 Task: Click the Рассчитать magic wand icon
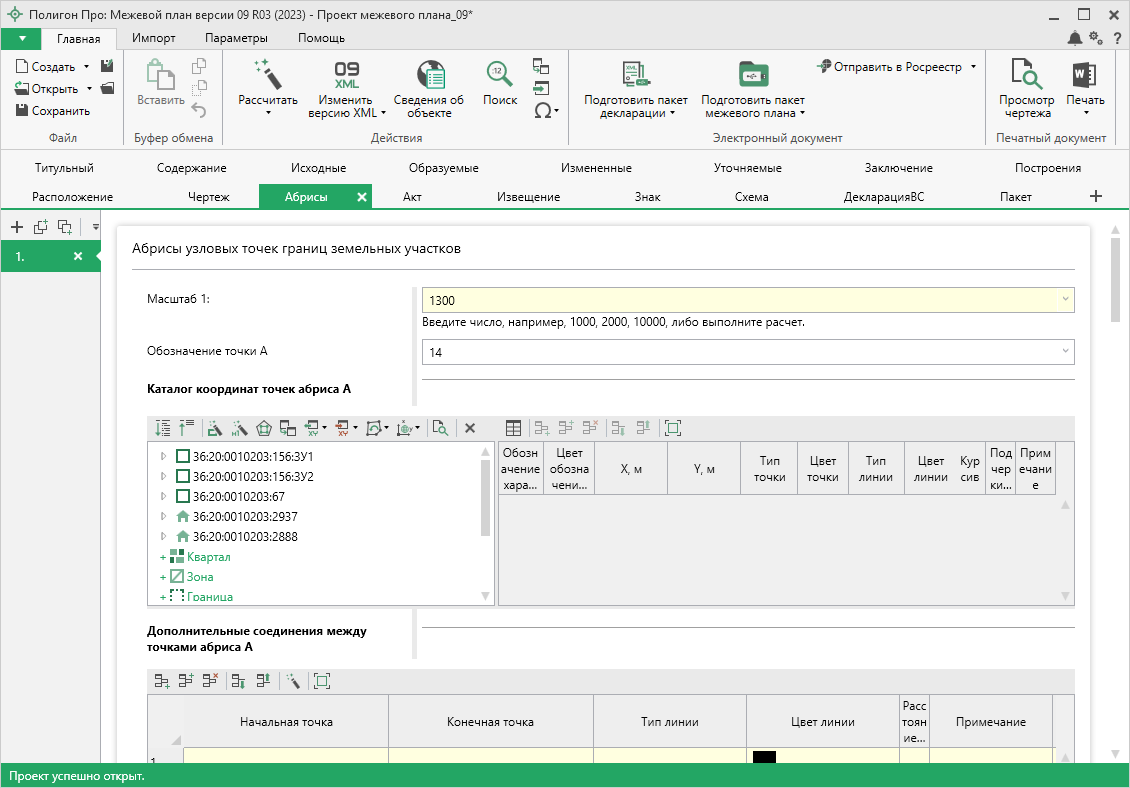coord(267,73)
